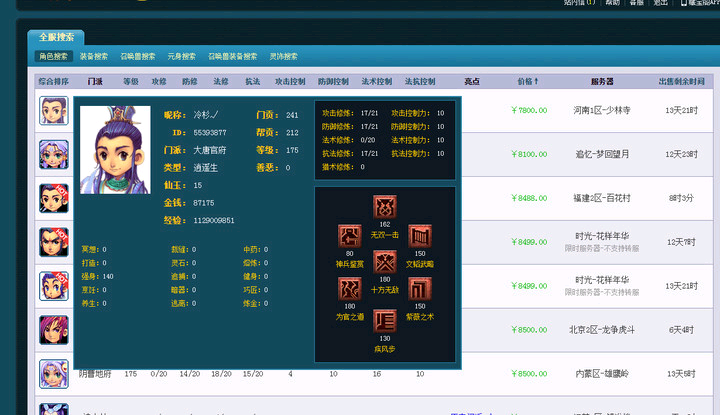
Task: Open the 帮助 link in top bar
Action: pos(612,3)
